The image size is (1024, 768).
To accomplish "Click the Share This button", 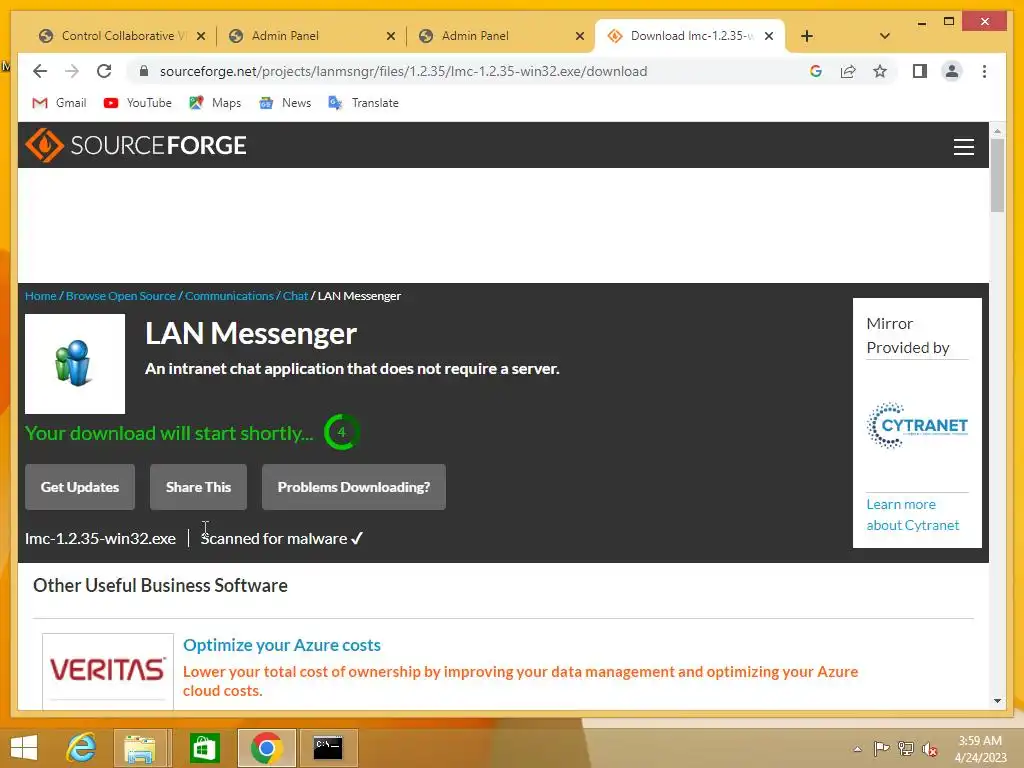I will point(198,487).
